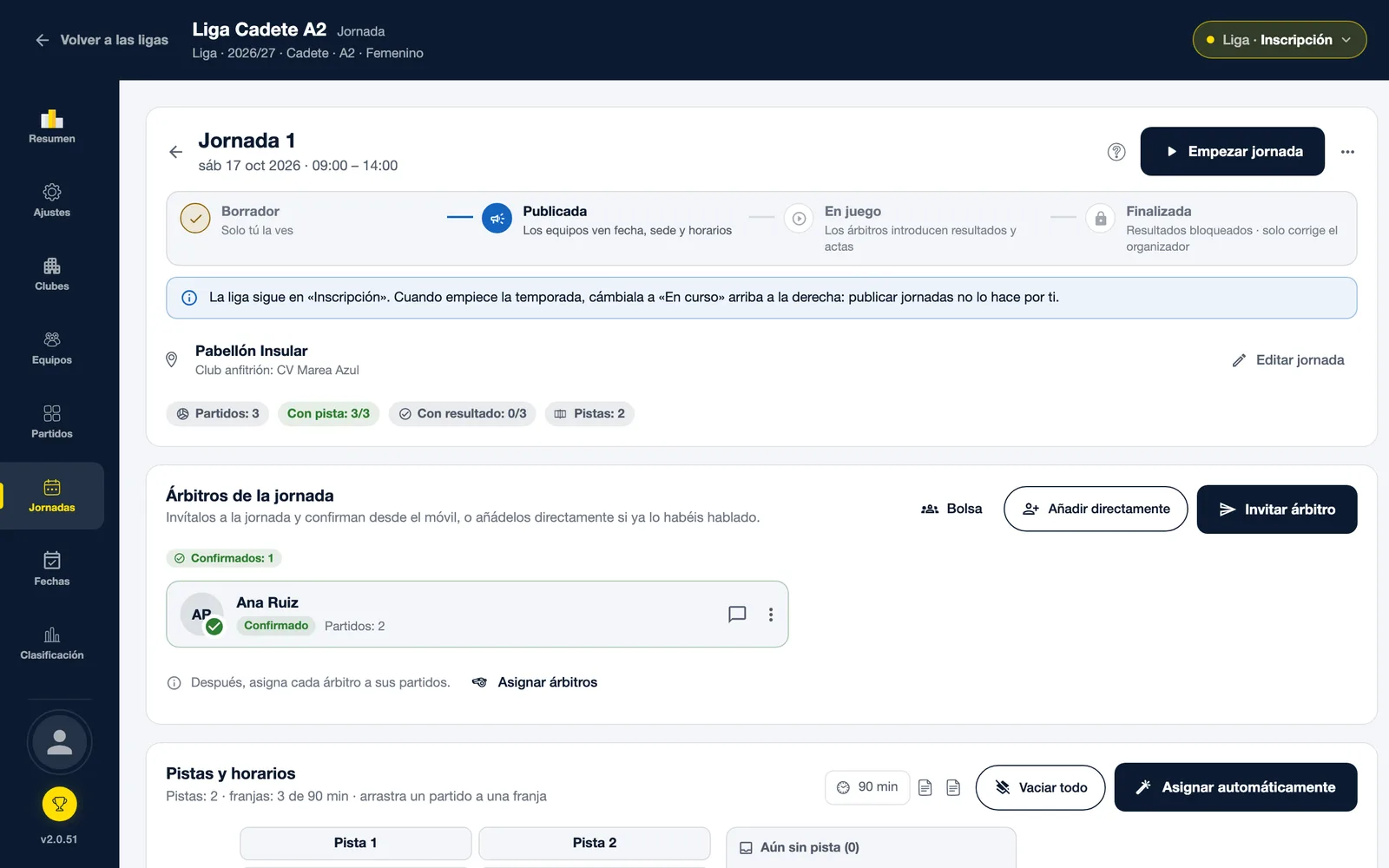The height and width of the screenshot is (868, 1389).
Task: Open Ajustes in the sidebar
Action: click(x=52, y=201)
